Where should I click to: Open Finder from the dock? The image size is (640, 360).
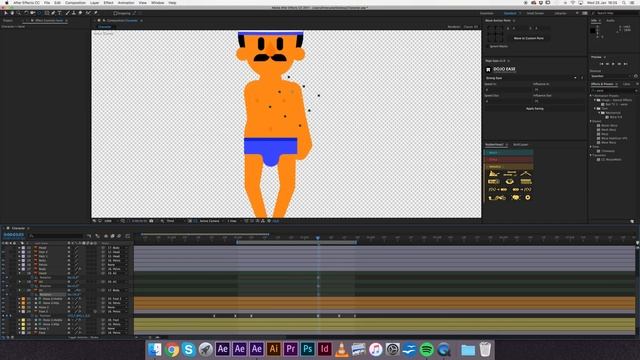[x=155, y=349]
